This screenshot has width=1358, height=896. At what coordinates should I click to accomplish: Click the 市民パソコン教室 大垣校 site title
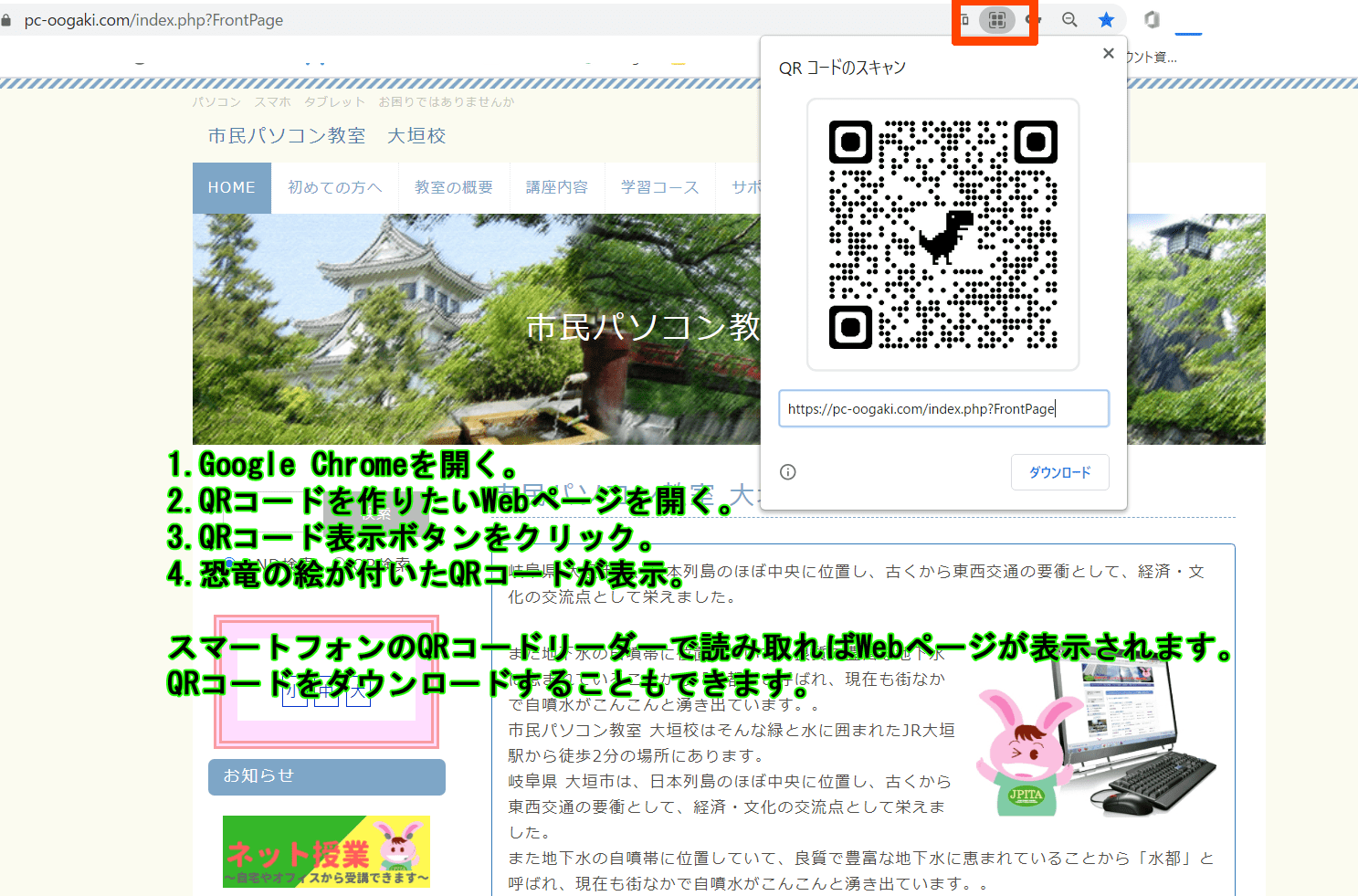[x=326, y=136]
